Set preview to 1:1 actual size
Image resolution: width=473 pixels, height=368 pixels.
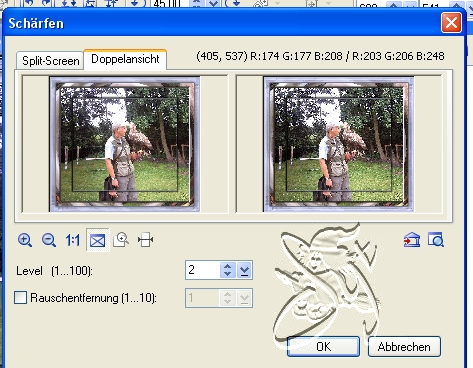pyautogui.click(x=73, y=240)
